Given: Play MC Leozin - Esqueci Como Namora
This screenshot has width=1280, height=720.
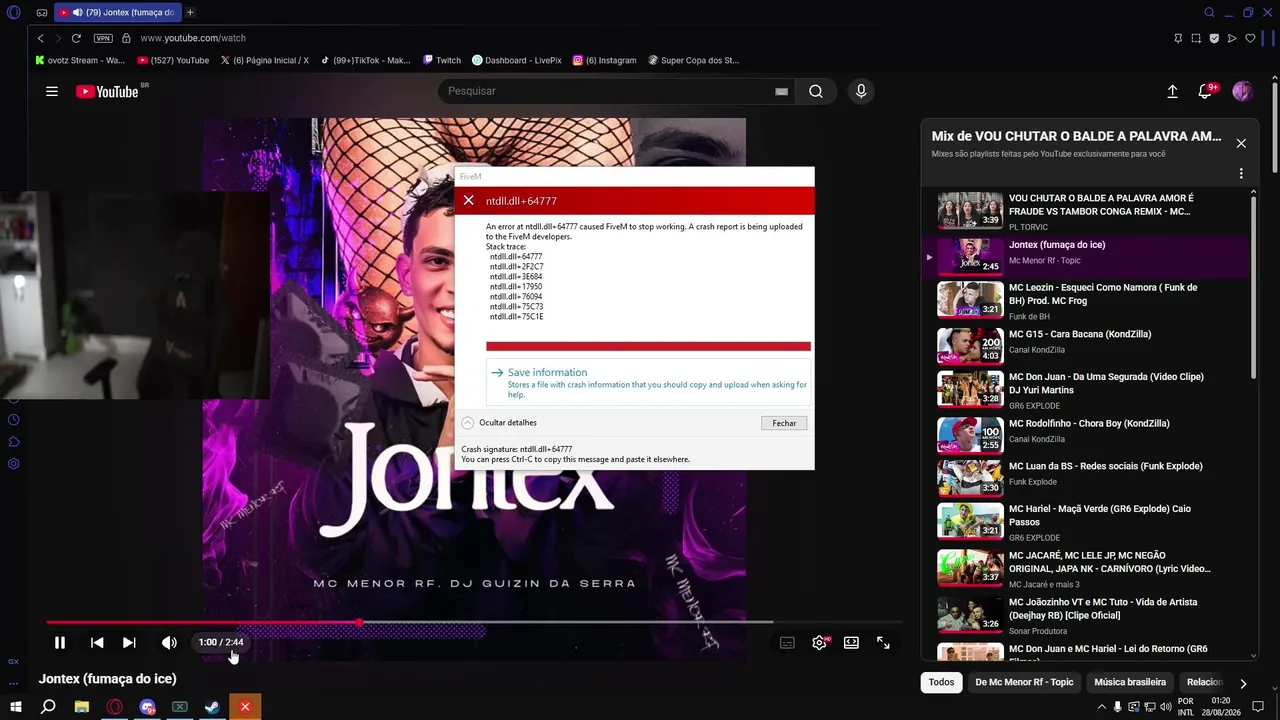Looking at the screenshot, I should (x=1085, y=300).
